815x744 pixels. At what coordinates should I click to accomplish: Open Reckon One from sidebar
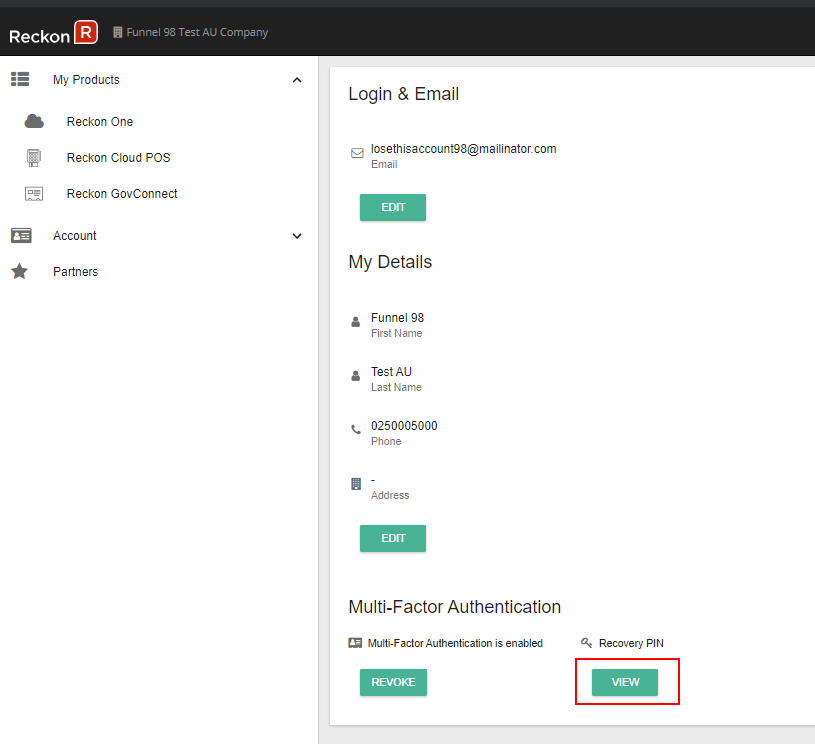pyautogui.click(x=100, y=122)
